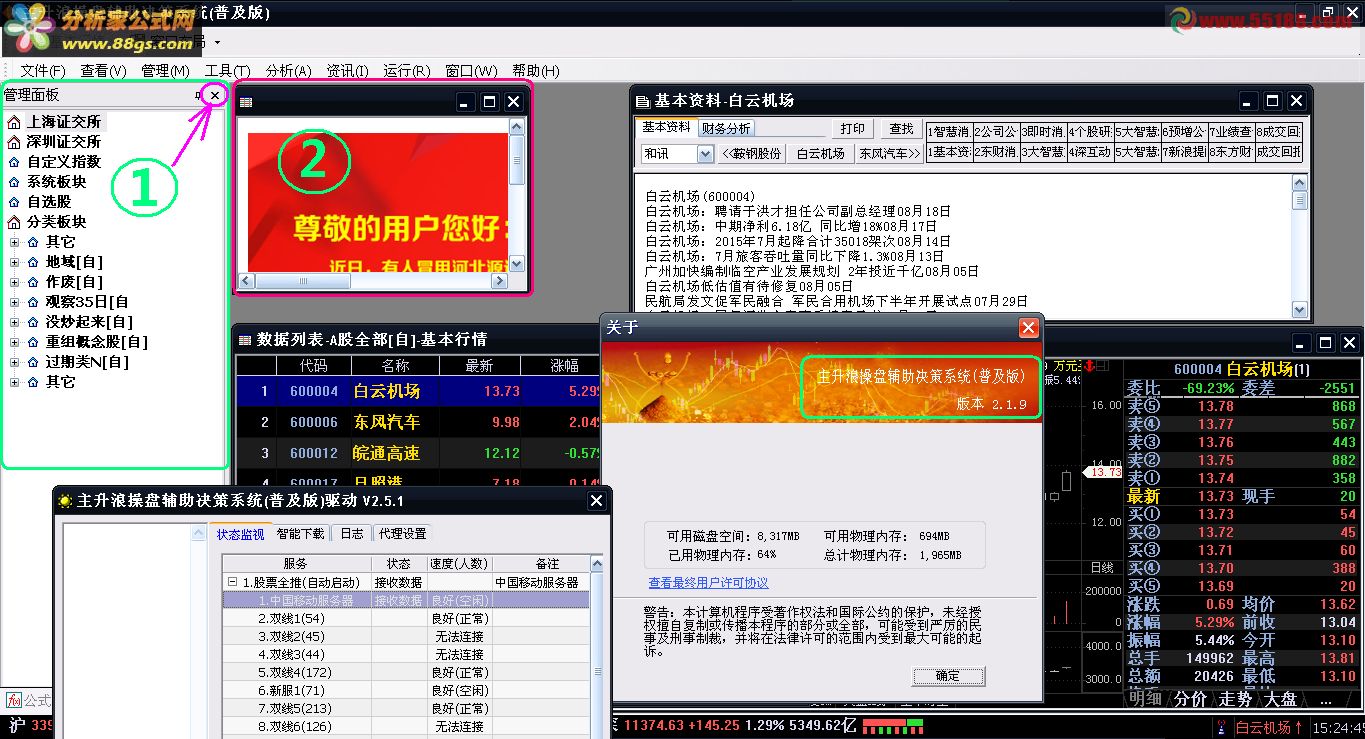Expand the 过期类N[自] tree node
This screenshot has width=1365, height=739.
point(14,362)
